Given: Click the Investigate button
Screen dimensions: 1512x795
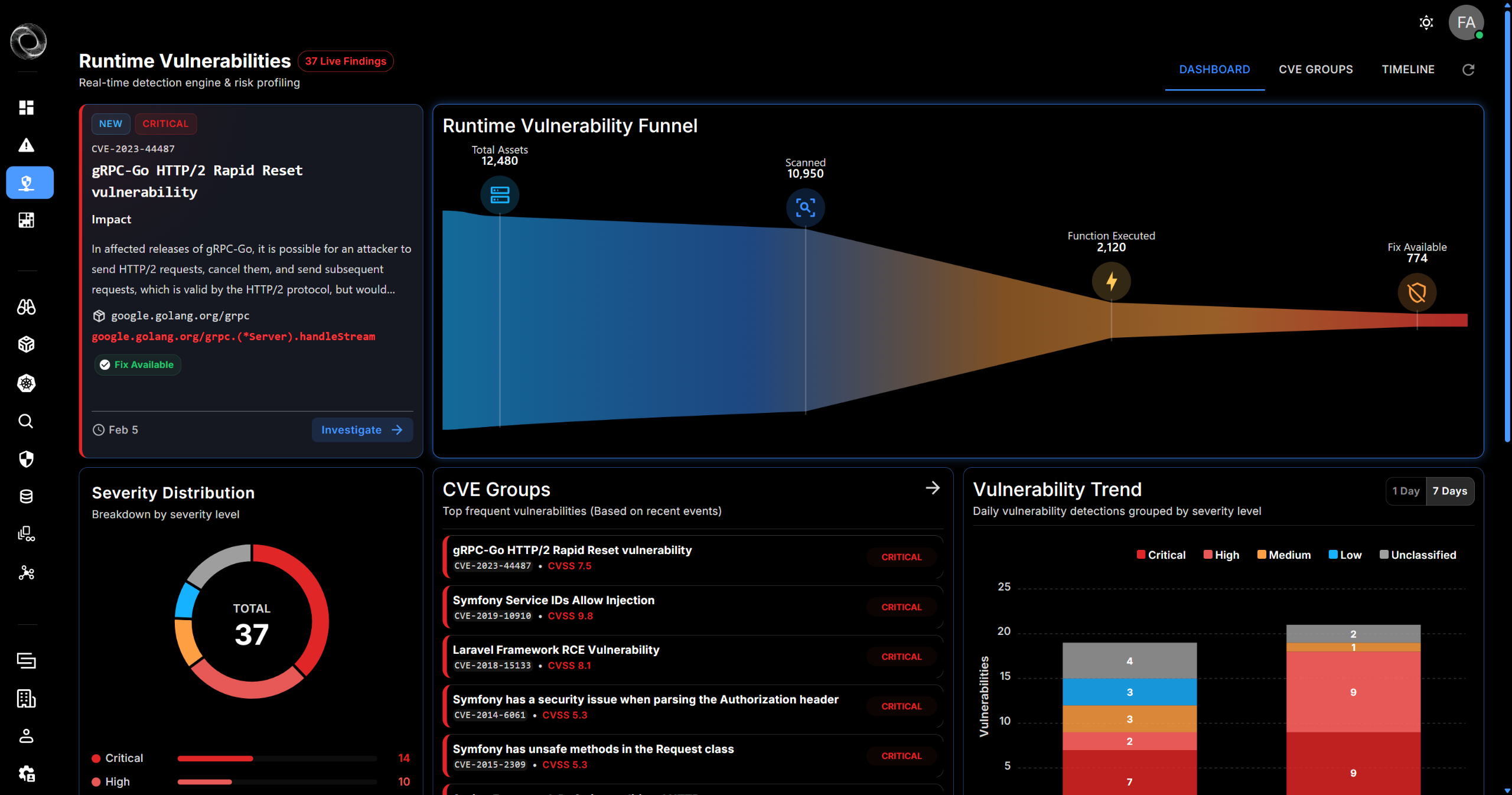Looking at the screenshot, I should pyautogui.click(x=361, y=430).
